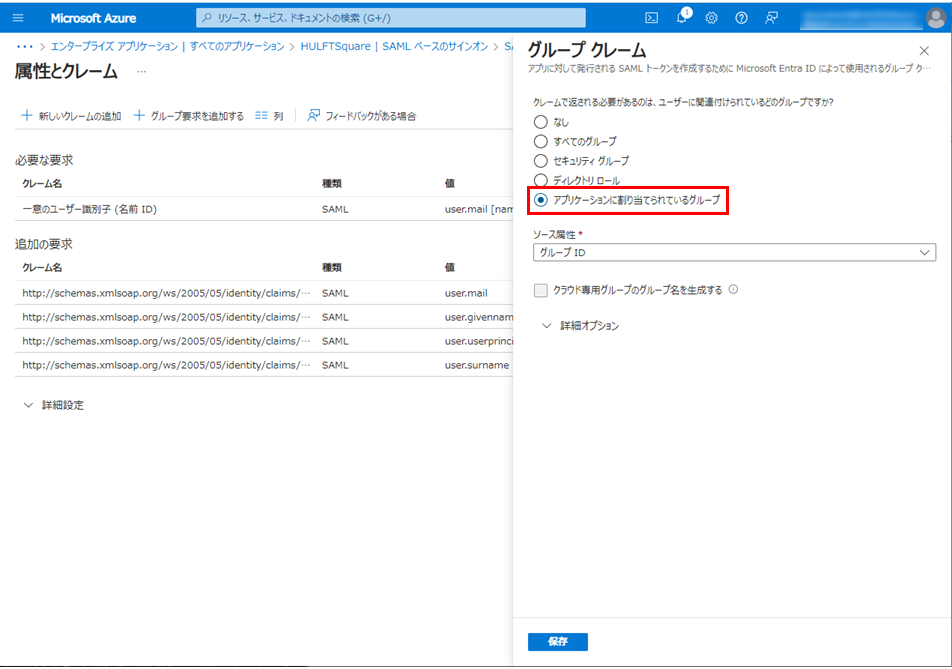This screenshot has width=952, height=669.
Task: Click the 保存 button
Action: pos(557,642)
